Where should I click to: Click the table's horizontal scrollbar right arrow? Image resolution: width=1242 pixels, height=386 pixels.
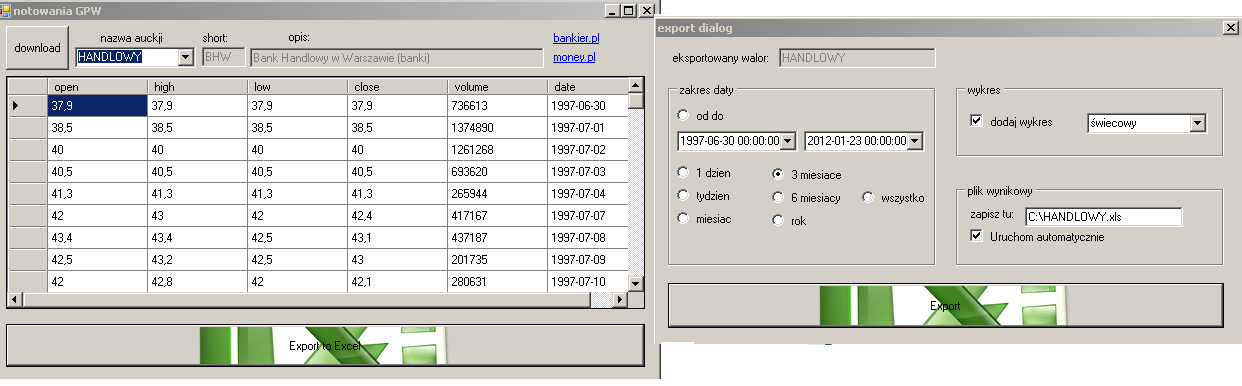[x=620, y=299]
